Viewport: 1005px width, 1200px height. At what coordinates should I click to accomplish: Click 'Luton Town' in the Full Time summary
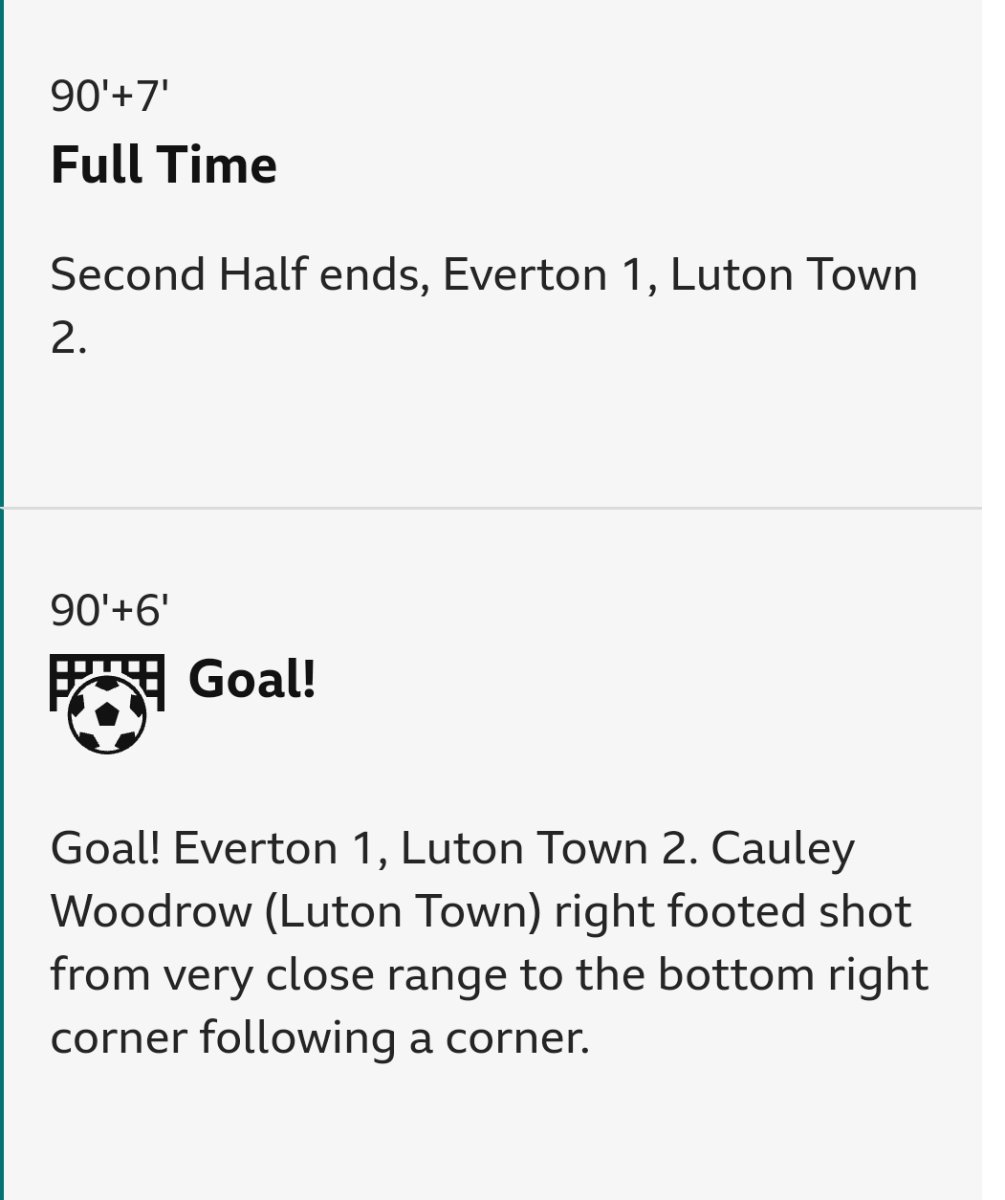coord(794,275)
